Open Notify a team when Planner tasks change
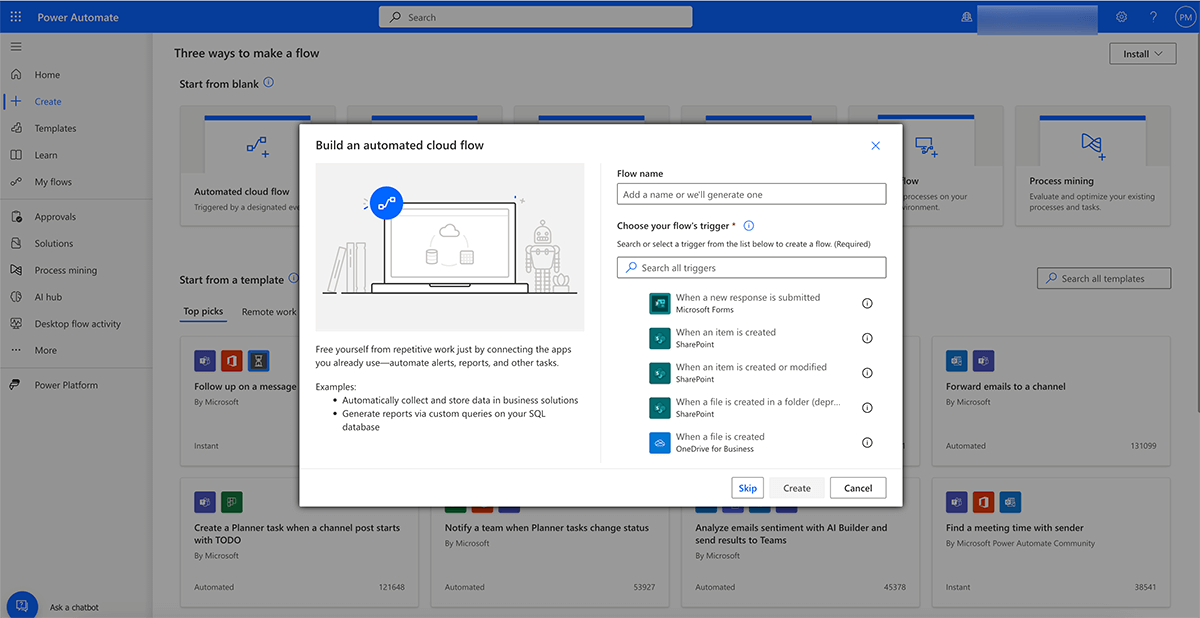Viewport: 1200px width, 618px height. point(548,542)
